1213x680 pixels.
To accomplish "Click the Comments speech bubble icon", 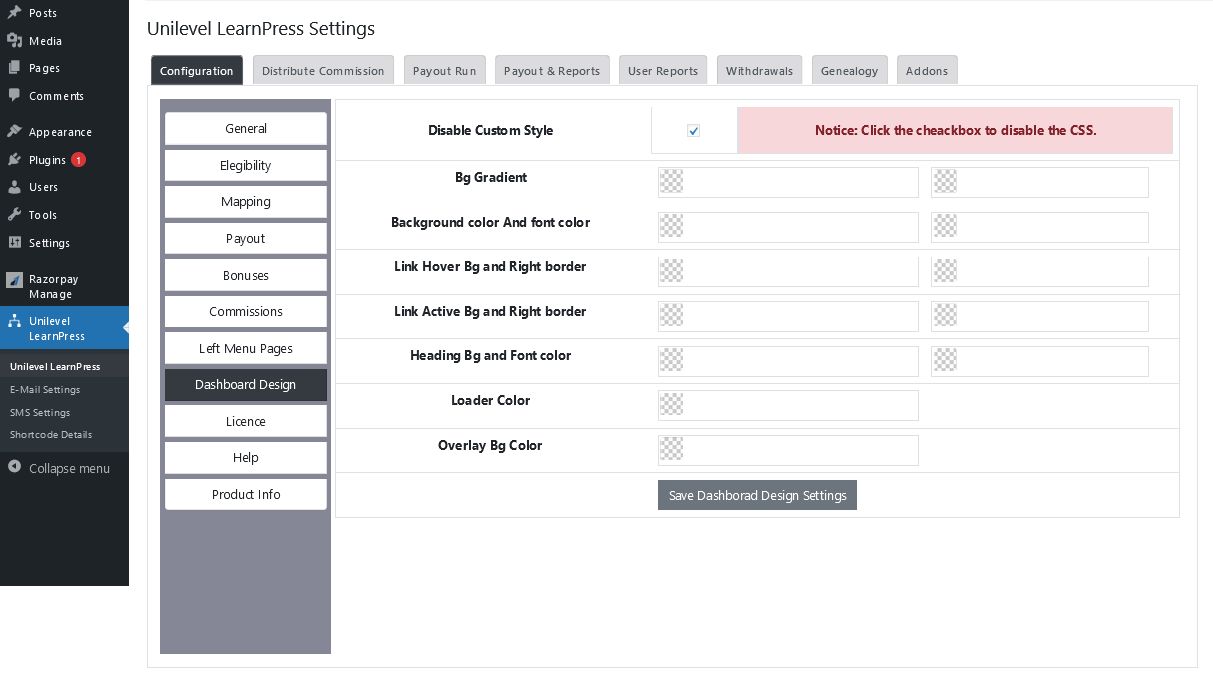I will click(14, 96).
